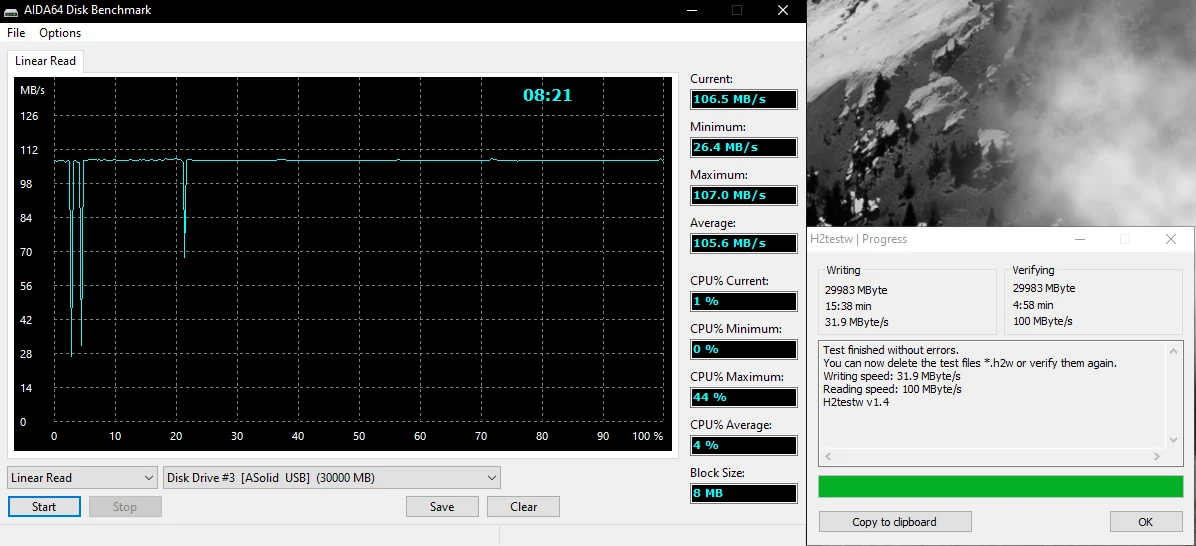Open the Disk Drive #3 ASolid USB dropdown

point(332,477)
